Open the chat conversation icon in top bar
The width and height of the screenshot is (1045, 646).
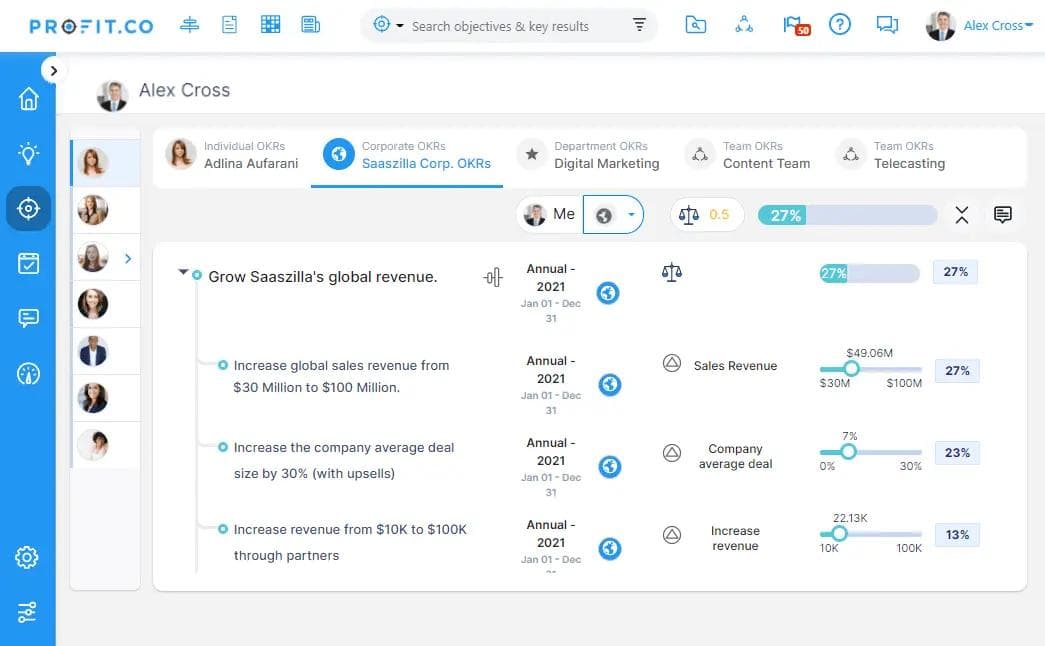pyautogui.click(x=887, y=25)
